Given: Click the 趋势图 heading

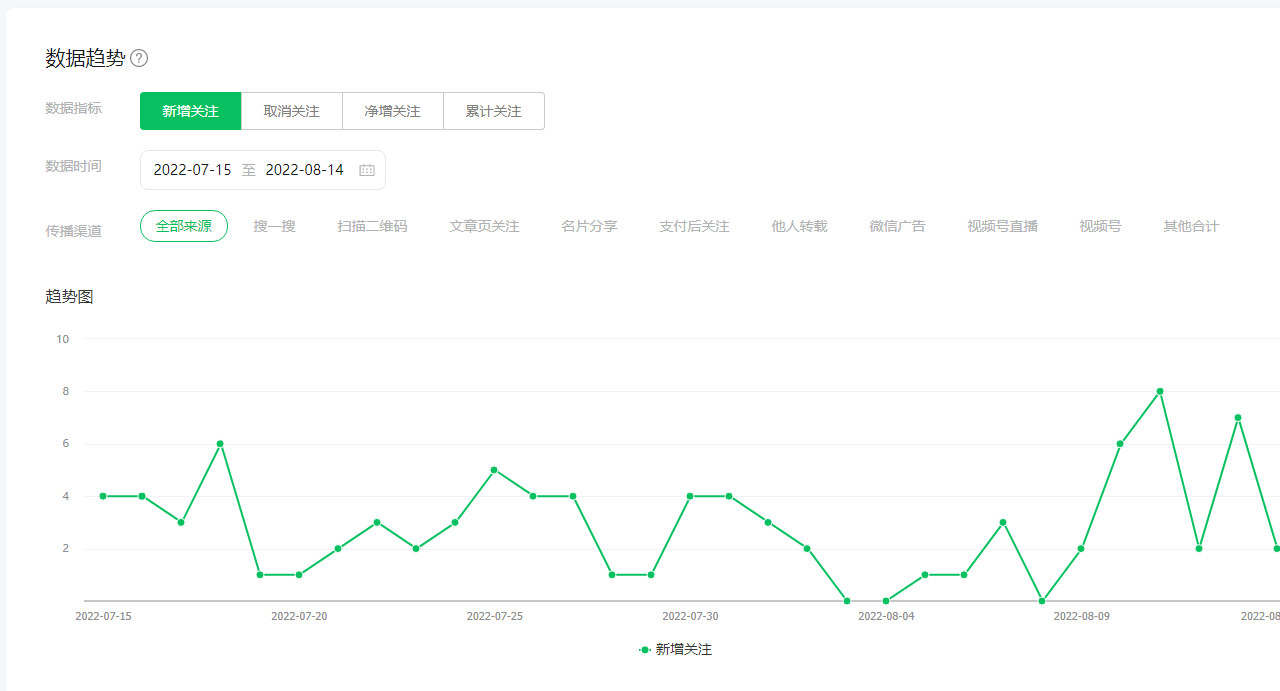Looking at the screenshot, I should pyautogui.click(x=69, y=297).
